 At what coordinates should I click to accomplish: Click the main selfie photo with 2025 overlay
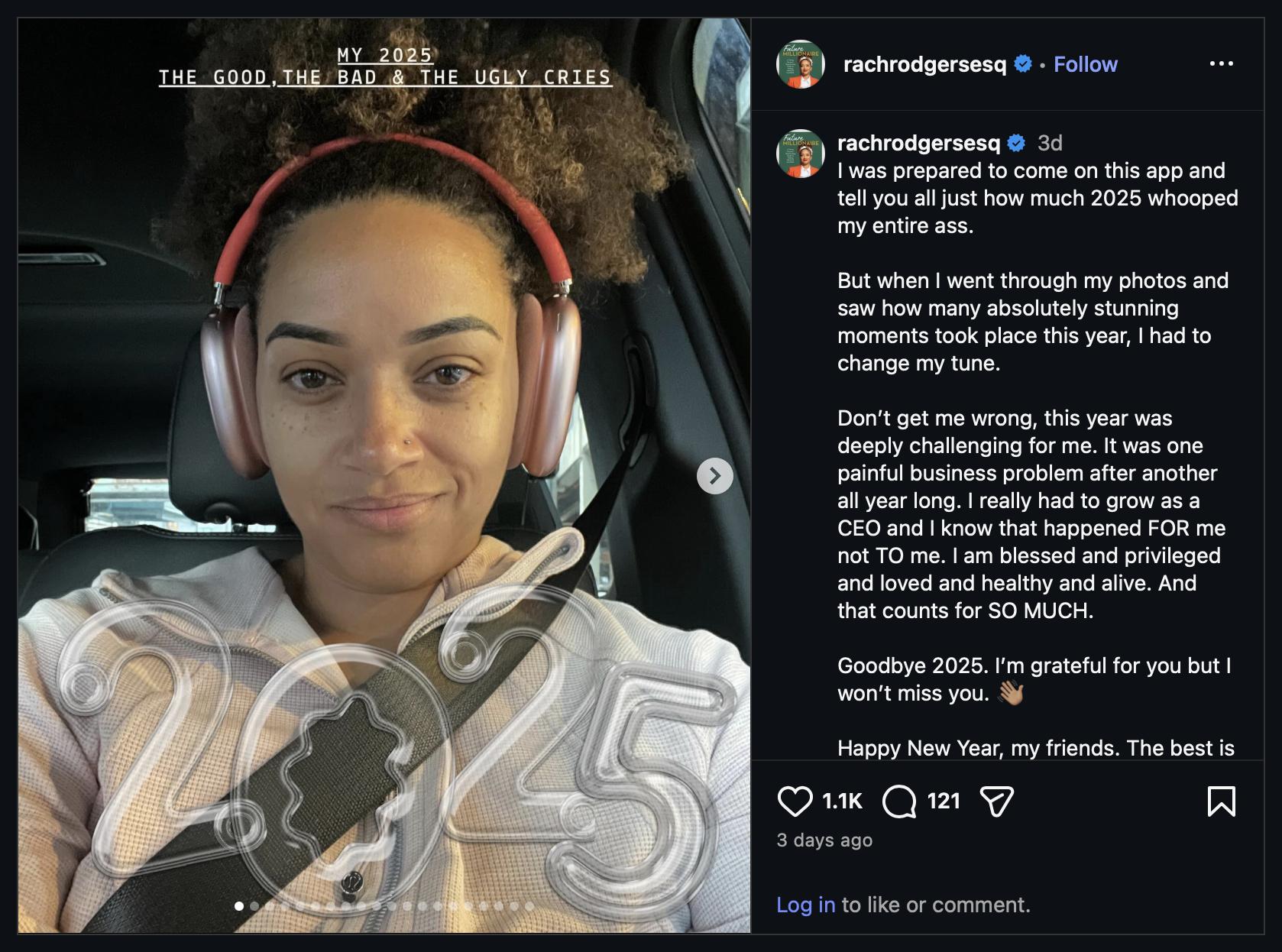[x=384, y=475]
